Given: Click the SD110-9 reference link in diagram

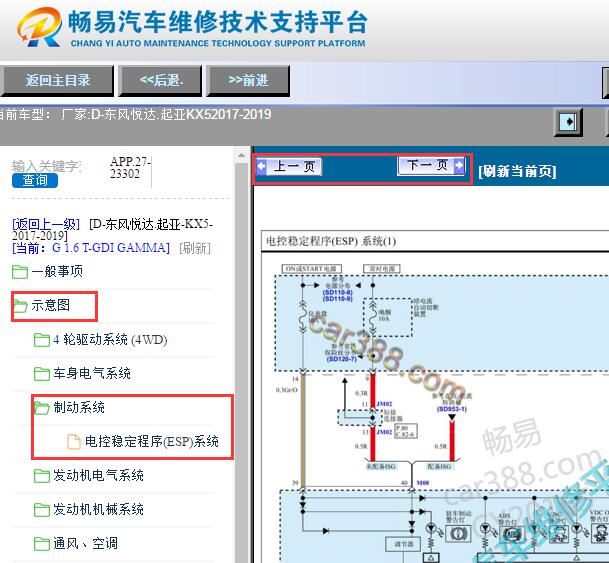Looking at the screenshot, I should point(338,299).
